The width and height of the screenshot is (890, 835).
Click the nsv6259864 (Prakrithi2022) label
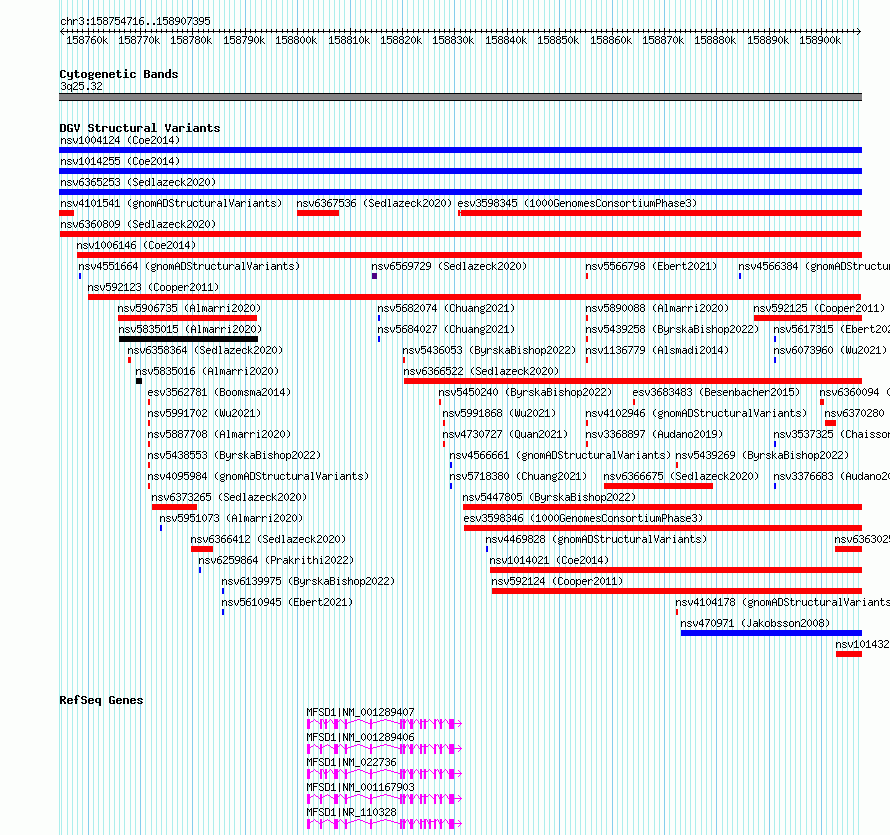[x=276, y=560]
